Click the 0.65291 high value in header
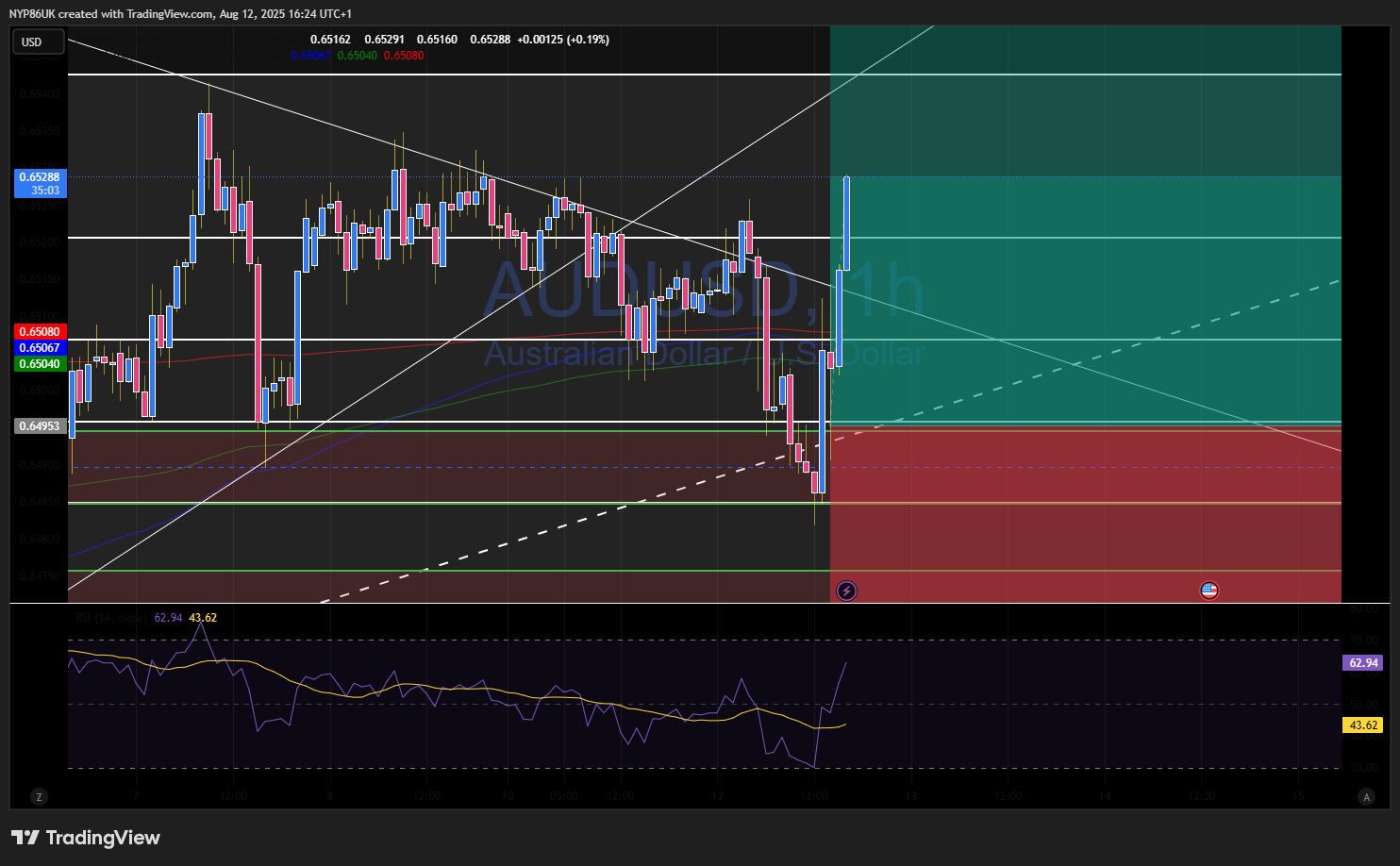The width and height of the screenshot is (1400, 866). tap(385, 40)
